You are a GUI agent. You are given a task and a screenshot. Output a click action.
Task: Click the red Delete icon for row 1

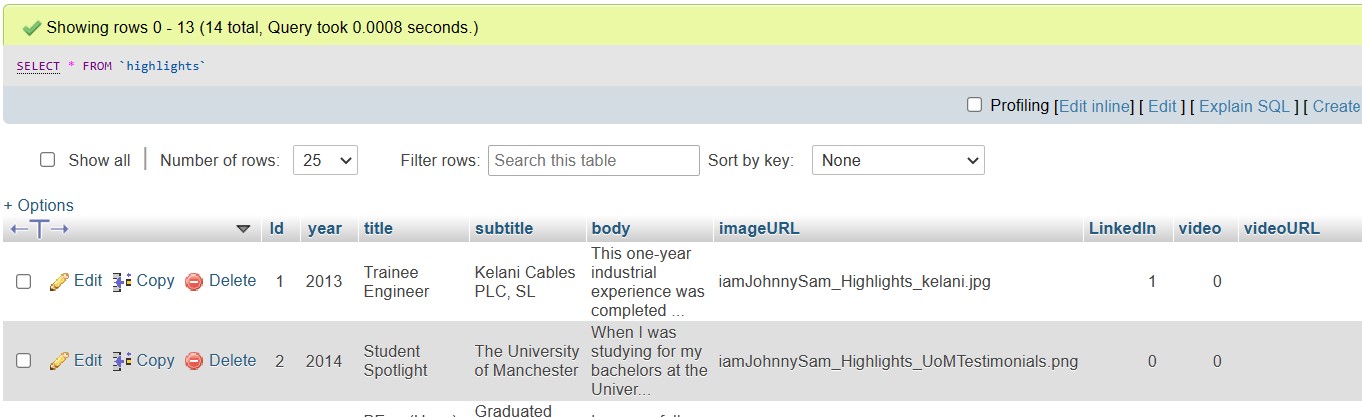[194, 282]
